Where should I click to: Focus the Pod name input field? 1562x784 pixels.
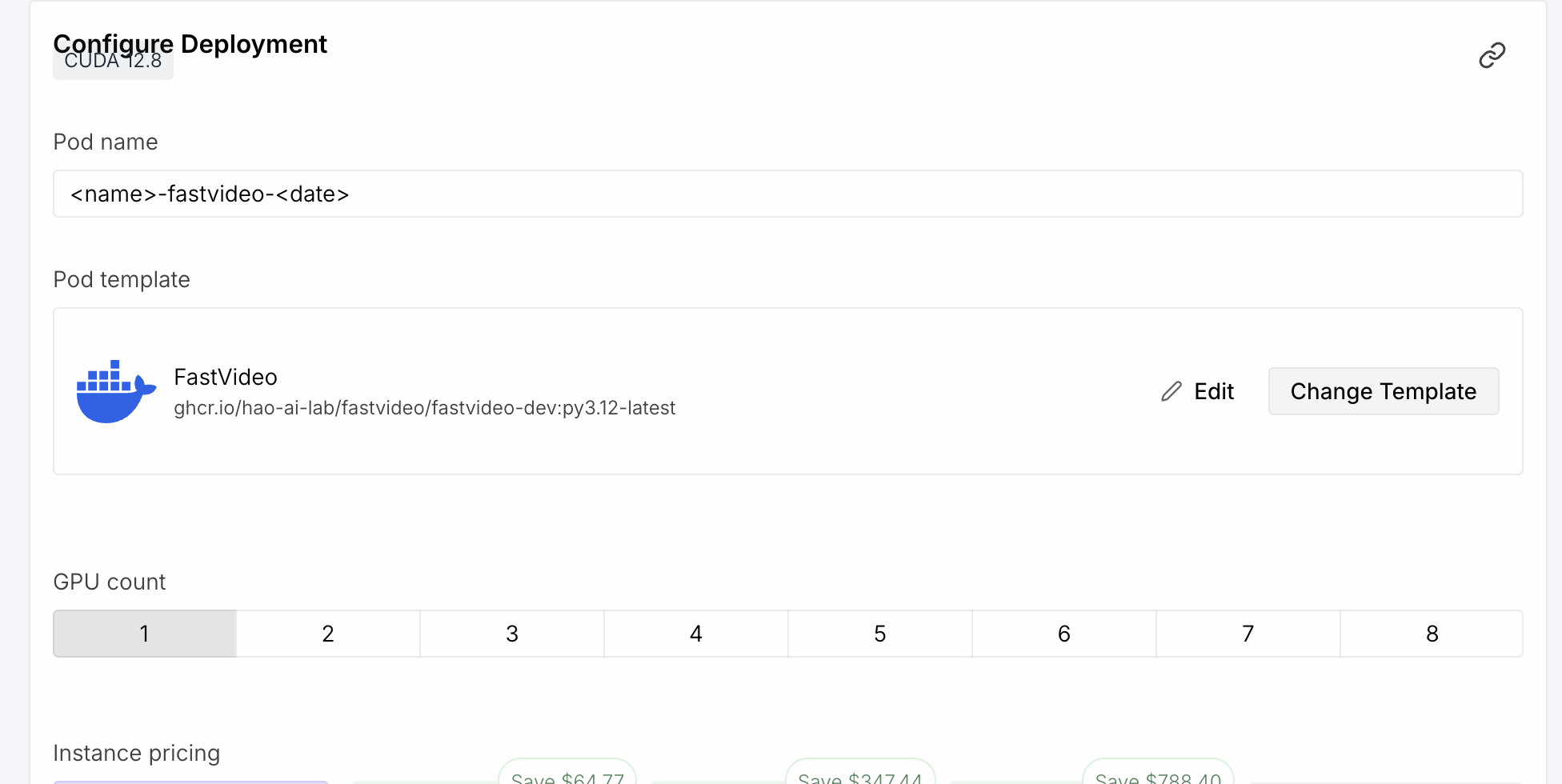pos(787,194)
